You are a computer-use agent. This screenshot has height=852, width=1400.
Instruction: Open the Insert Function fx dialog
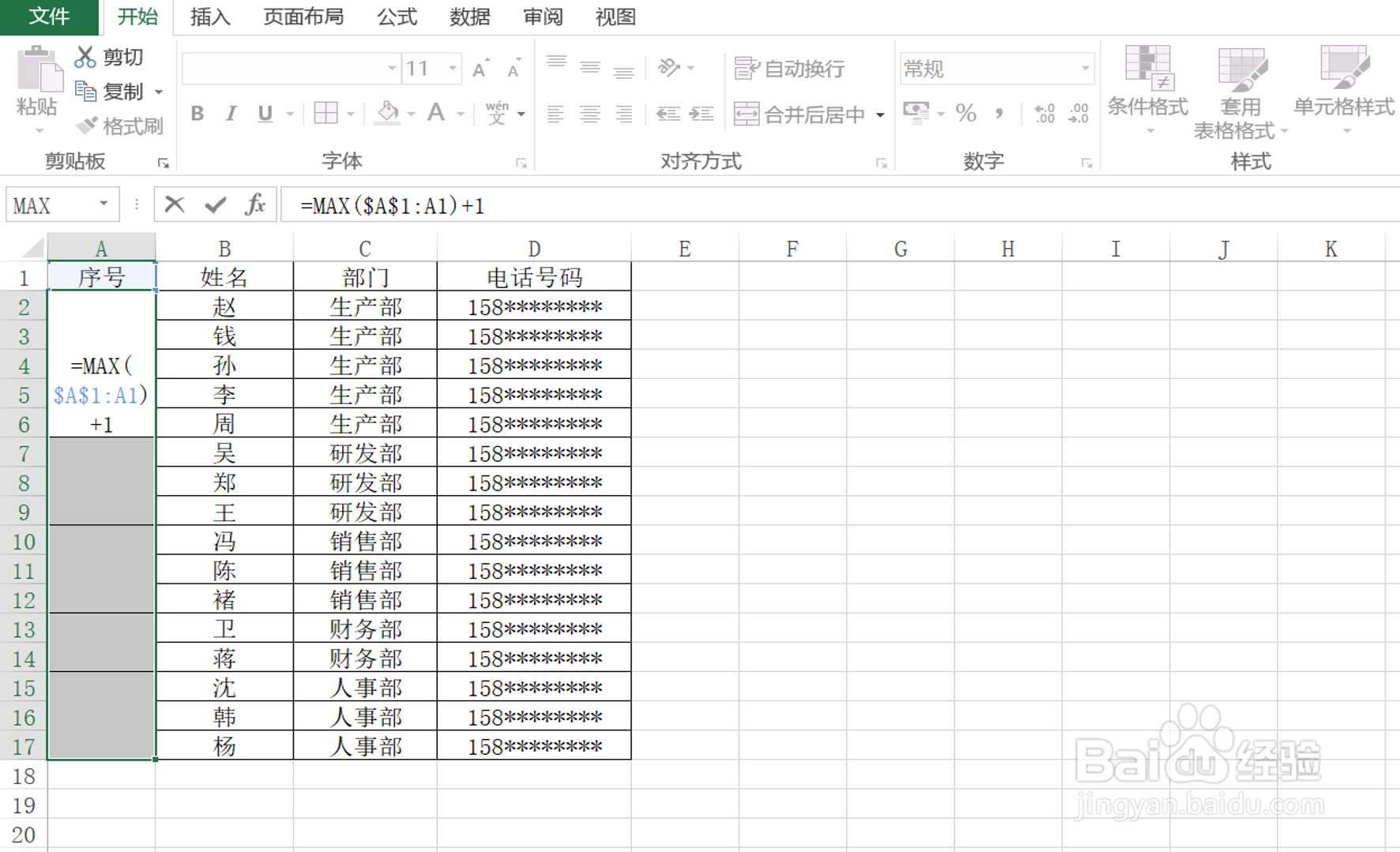[255, 205]
